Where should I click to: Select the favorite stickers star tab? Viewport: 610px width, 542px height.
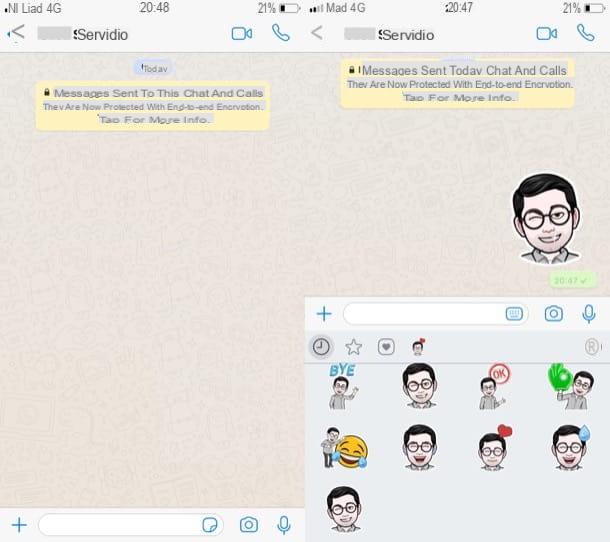(x=353, y=347)
